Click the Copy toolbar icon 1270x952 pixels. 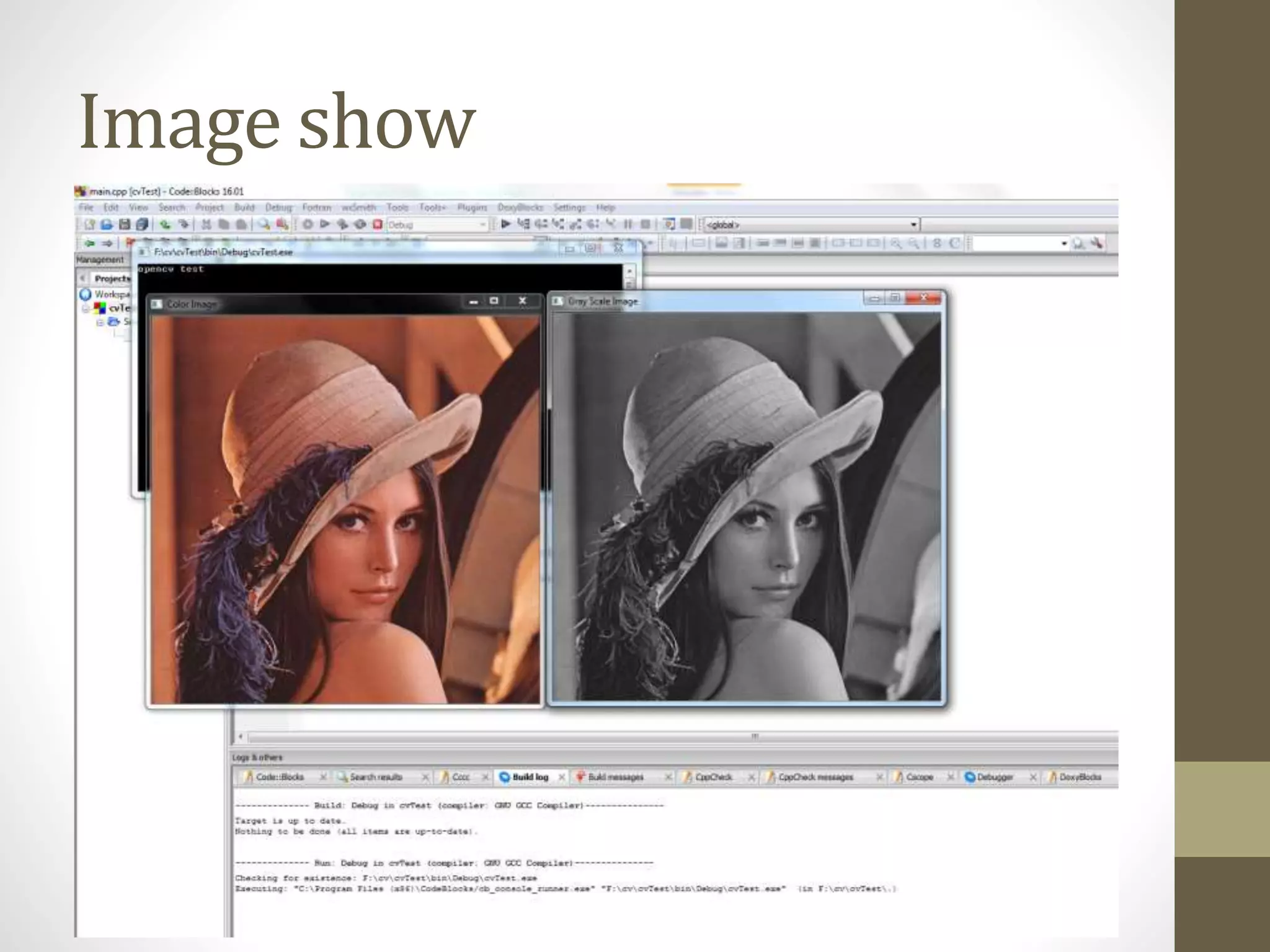coord(224,224)
